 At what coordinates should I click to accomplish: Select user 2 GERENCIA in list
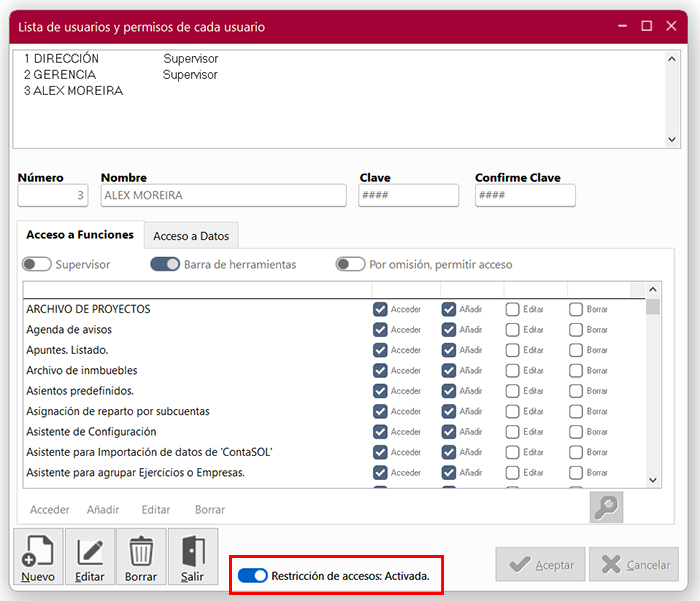(60, 75)
